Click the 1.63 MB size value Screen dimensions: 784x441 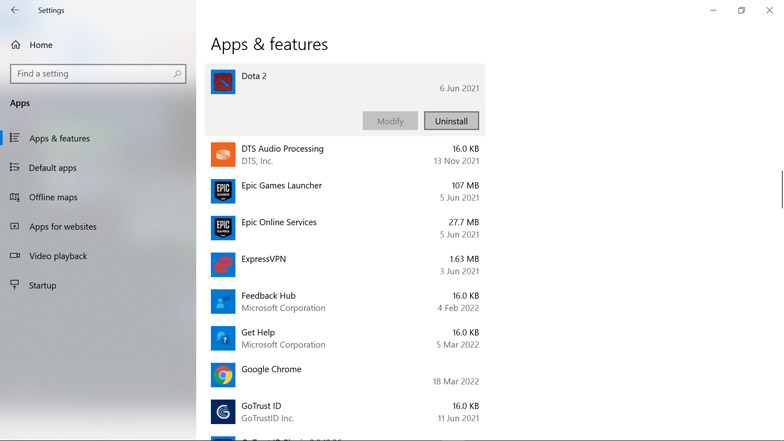tap(464, 259)
